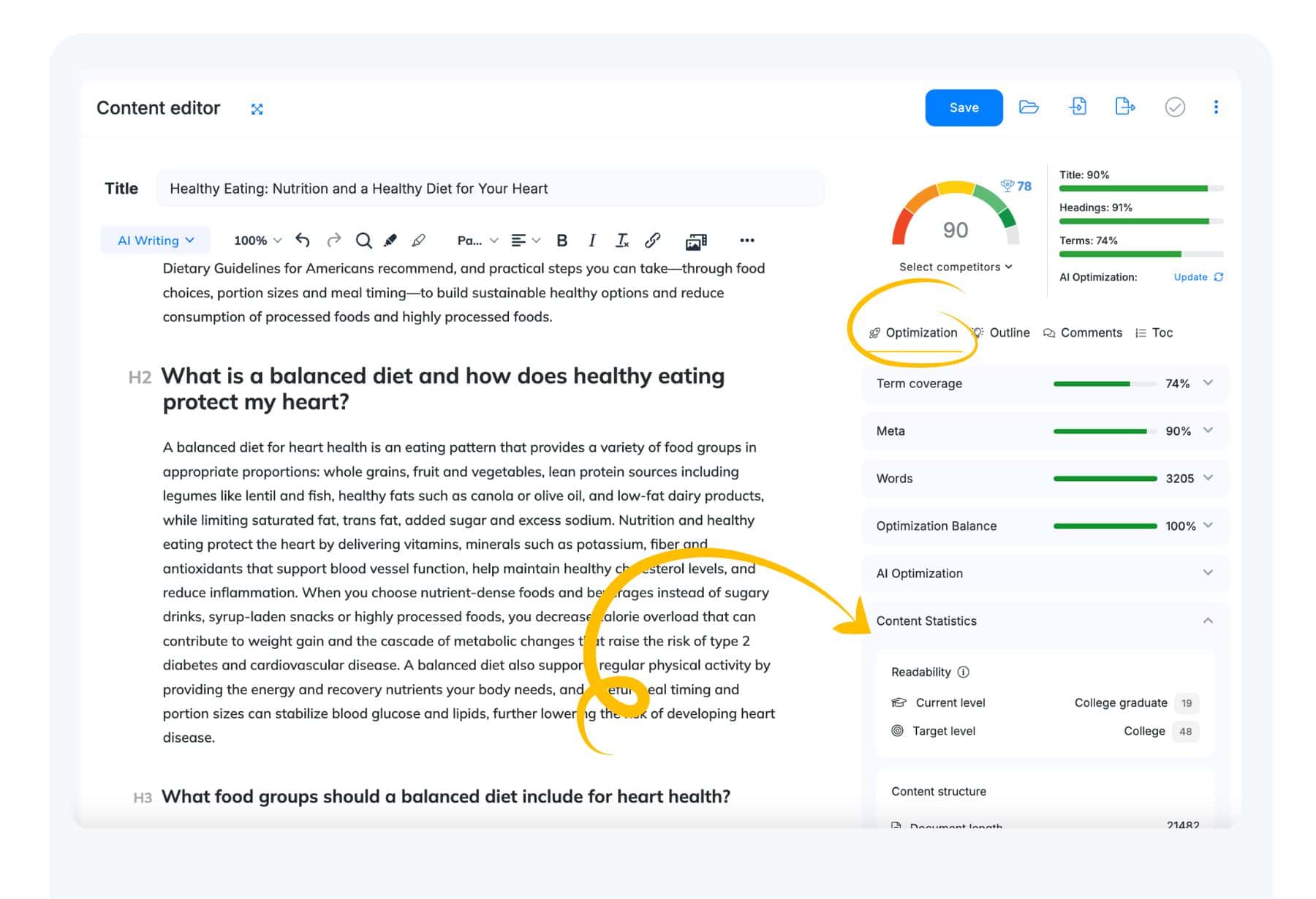1316x899 pixels.
Task: Click the score badge 19 for Current level
Action: 1187,703
